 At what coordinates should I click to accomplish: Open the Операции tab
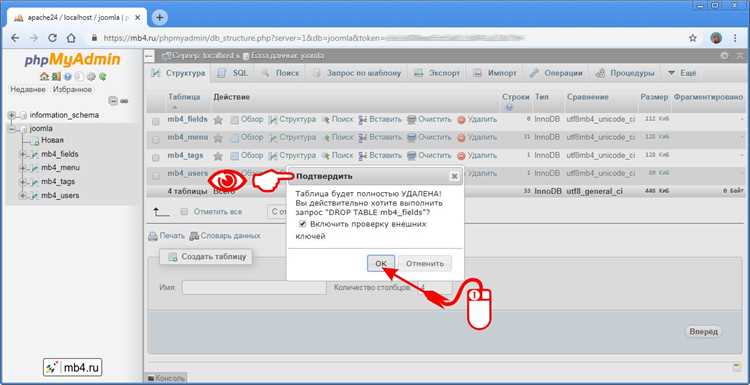pos(556,73)
